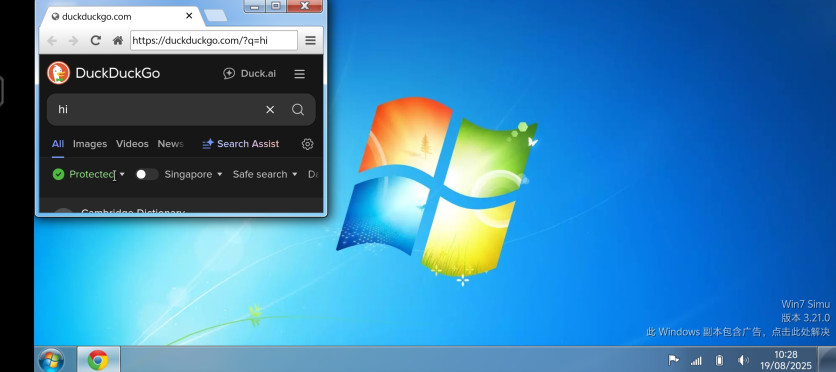Expand the Singapore region dropdown
Image resolution: width=836 pixels, height=372 pixels.
194,174
